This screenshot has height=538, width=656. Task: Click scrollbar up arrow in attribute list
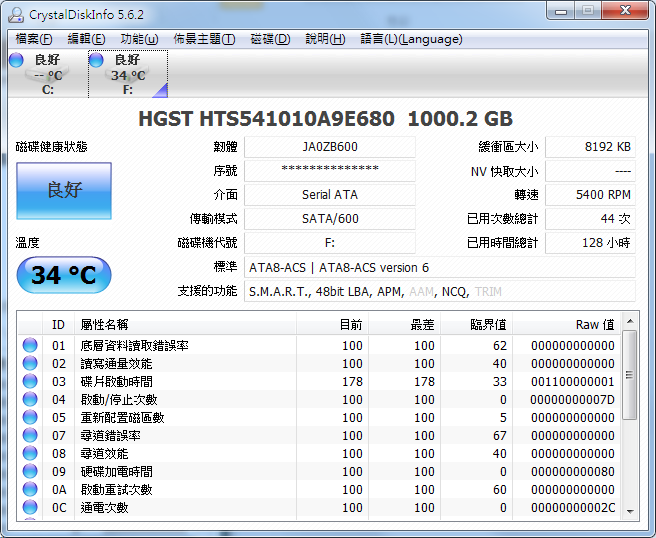629,322
